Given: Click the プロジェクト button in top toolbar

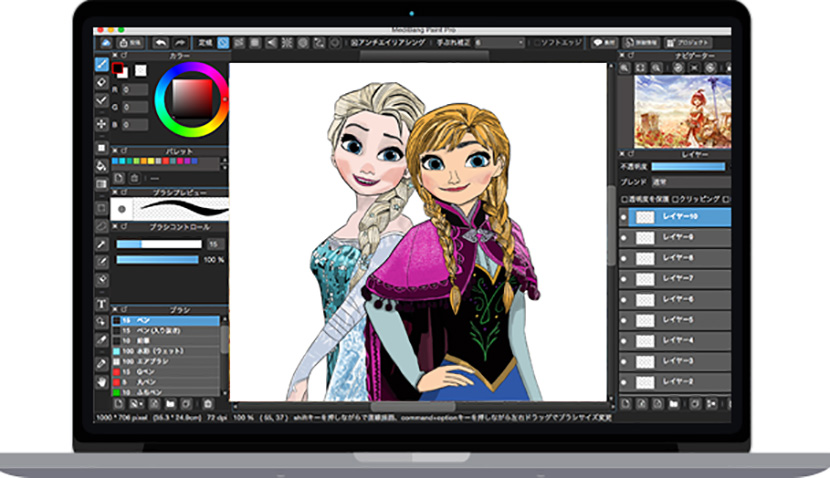Looking at the screenshot, I should [x=688, y=43].
